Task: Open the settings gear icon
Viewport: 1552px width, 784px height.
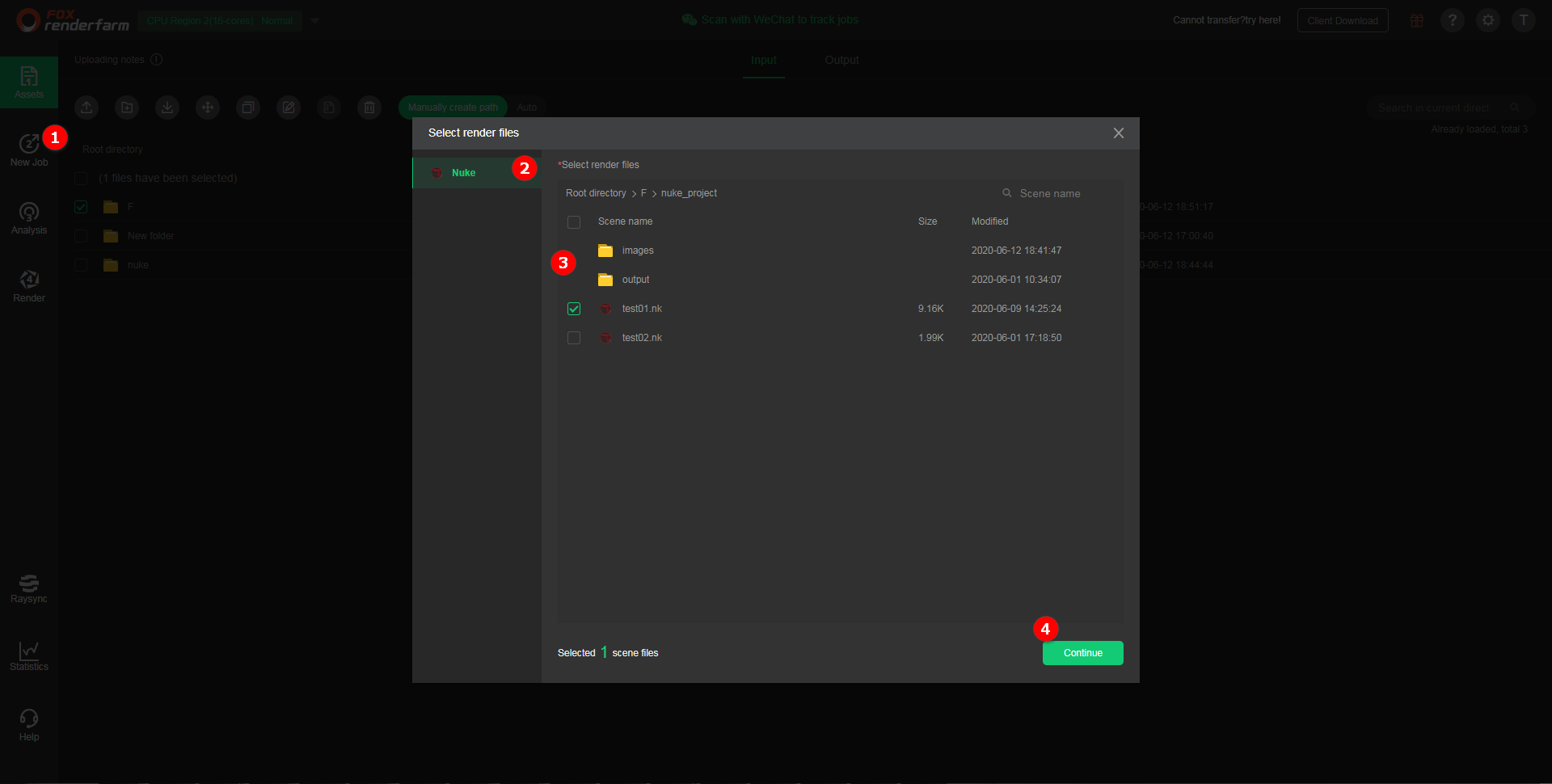Action: point(1488,20)
